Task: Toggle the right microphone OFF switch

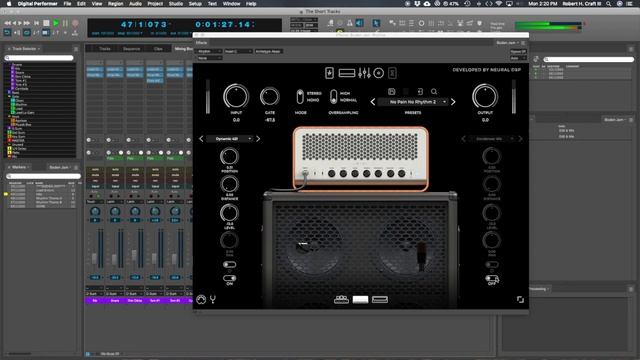Action: coord(491,278)
